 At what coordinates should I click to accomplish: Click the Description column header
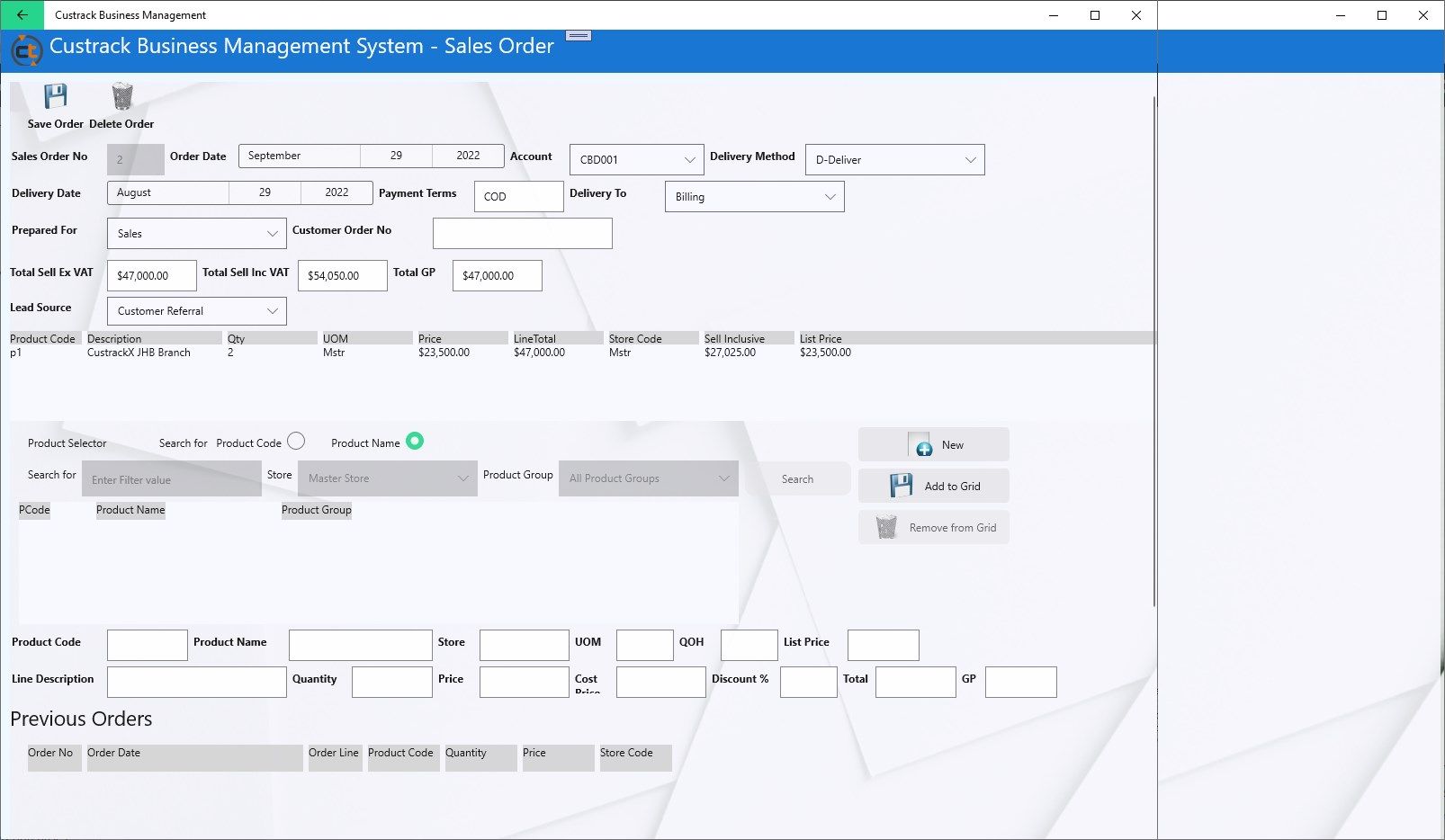coord(154,338)
